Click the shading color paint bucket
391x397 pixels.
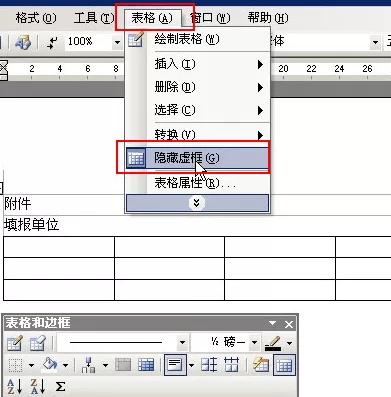click(49, 365)
